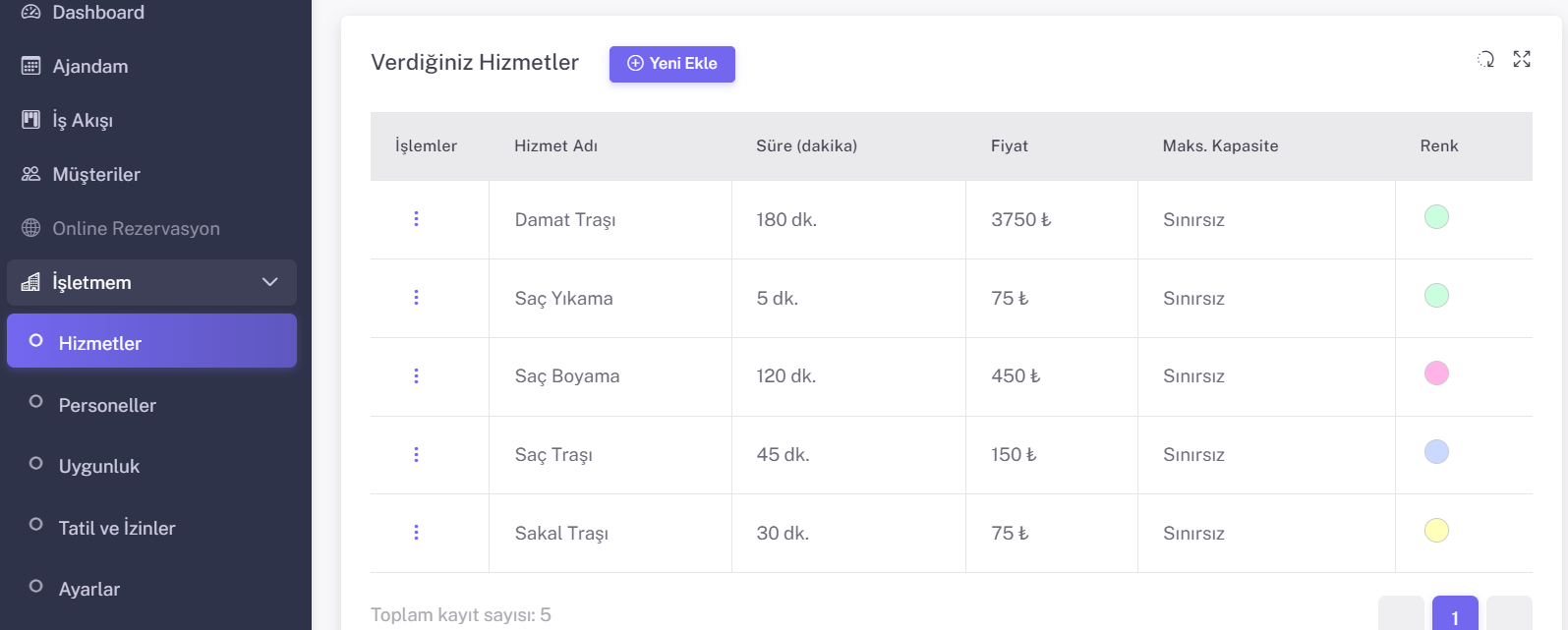Click the Ajandam calendar icon
This screenshot has width=1568, height=630.
coord(31,66)
